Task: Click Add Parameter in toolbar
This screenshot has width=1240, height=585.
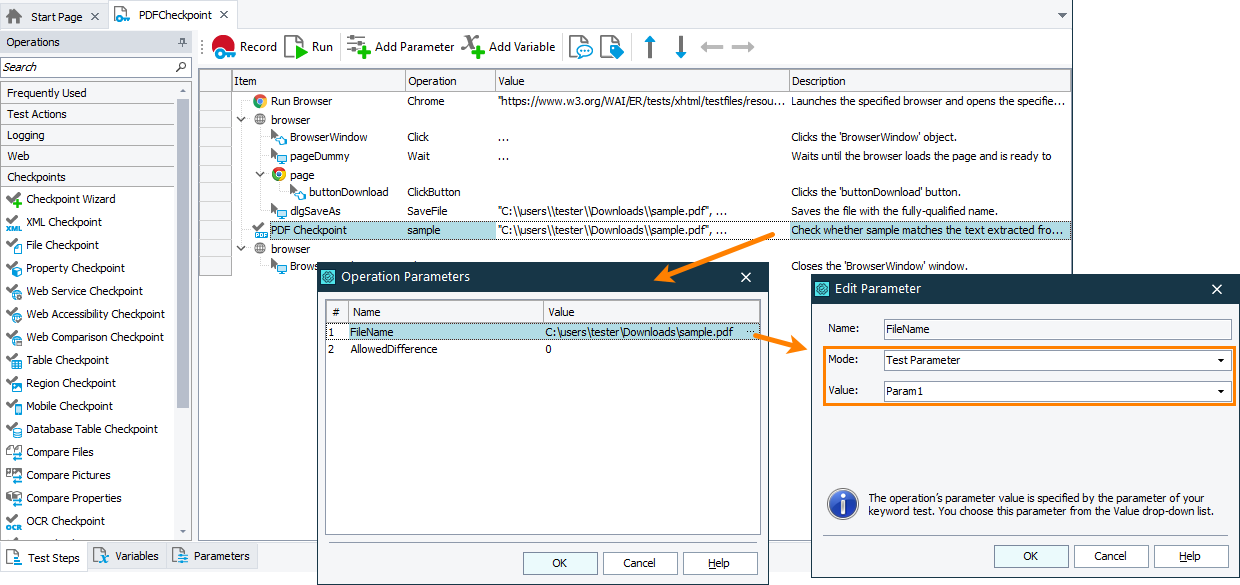Action: 401,47
